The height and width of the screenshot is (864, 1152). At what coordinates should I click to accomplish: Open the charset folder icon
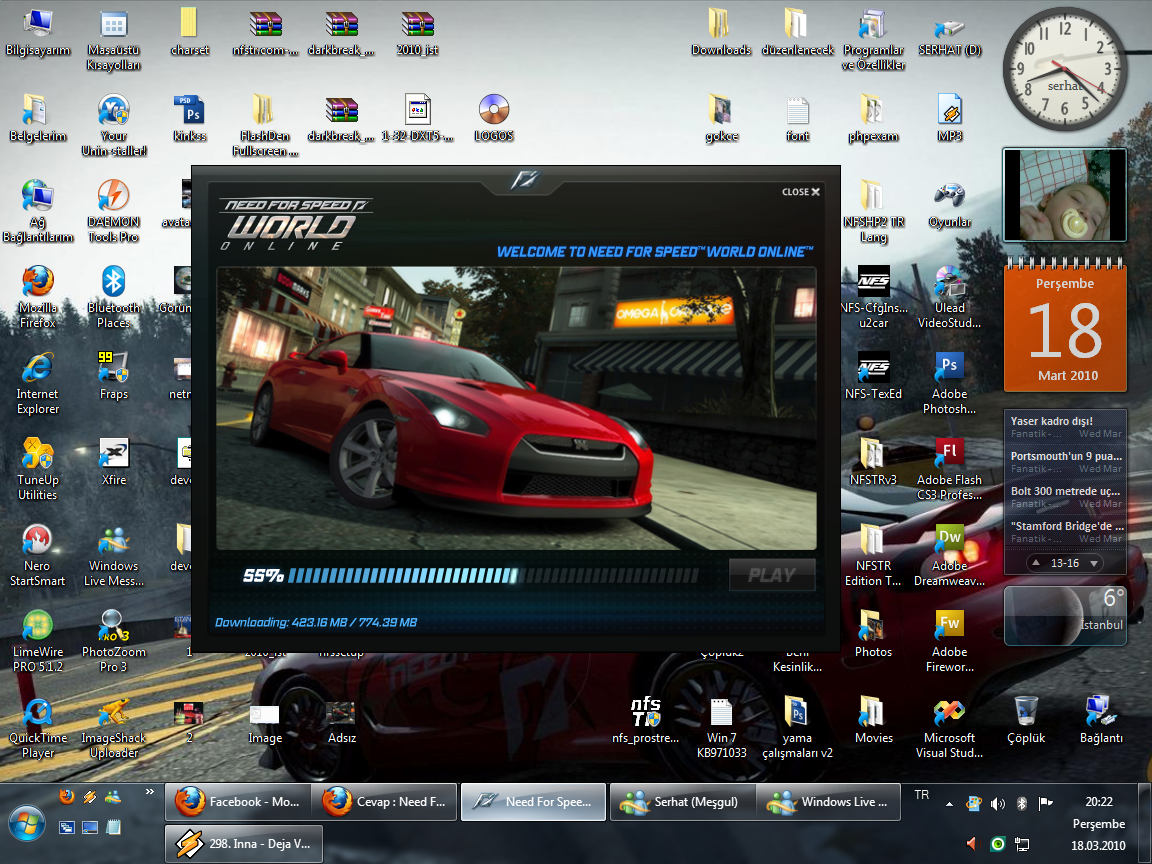point(189,32)
